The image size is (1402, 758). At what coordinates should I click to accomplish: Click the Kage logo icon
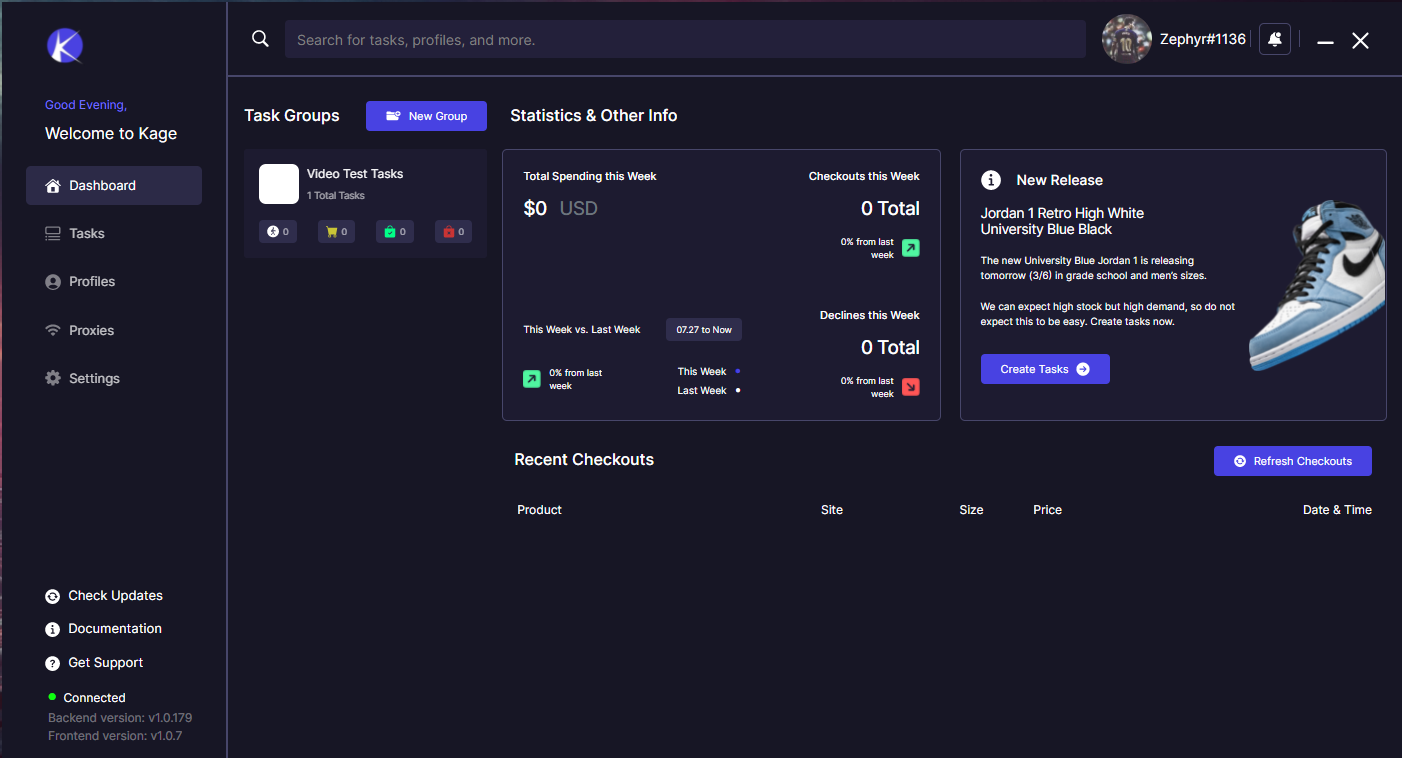[x=65, y=45]
